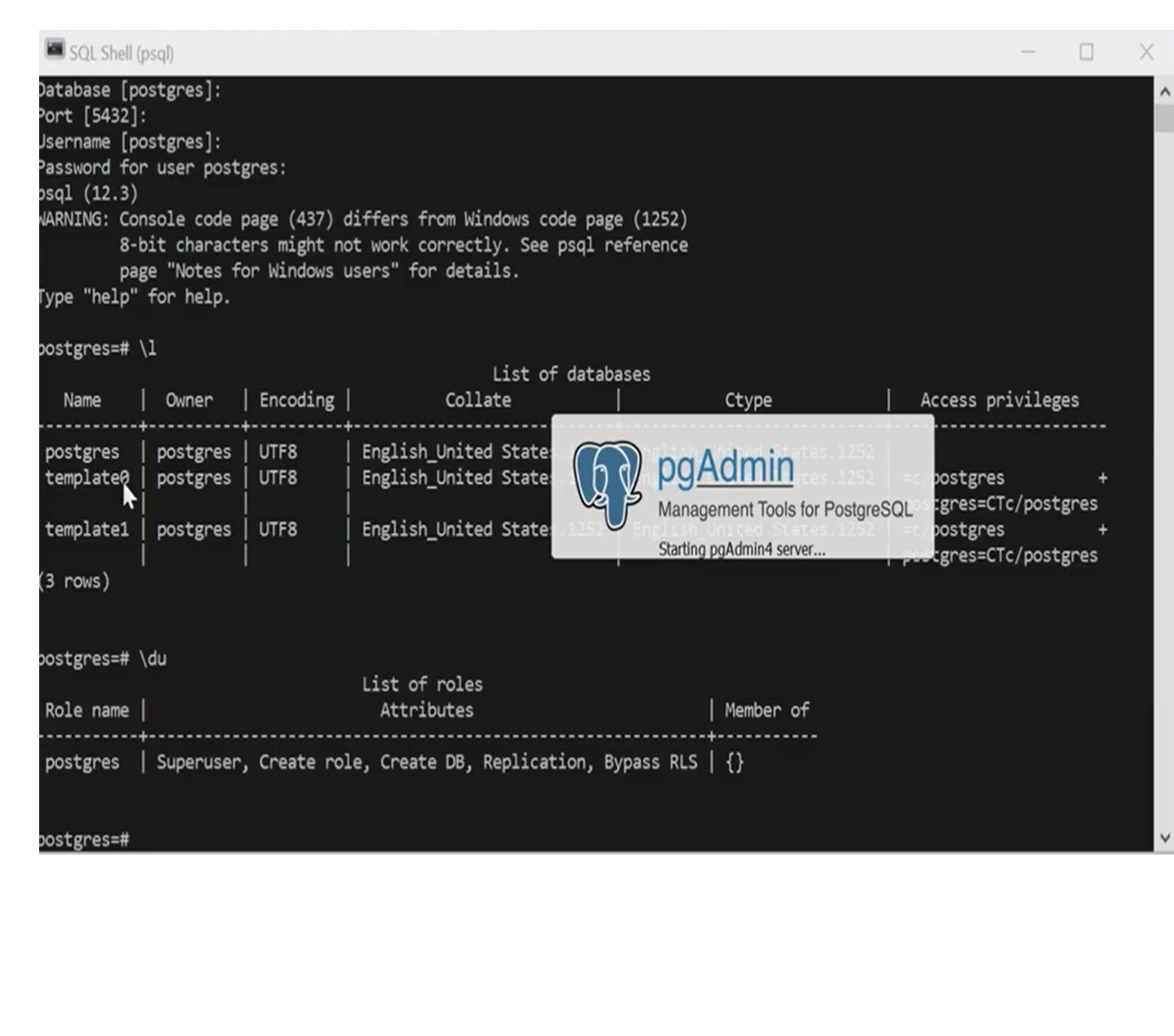Screen dimensions: 1174x1036
Task: Click the 'List of databases' heading
Action: coord(571,374)
